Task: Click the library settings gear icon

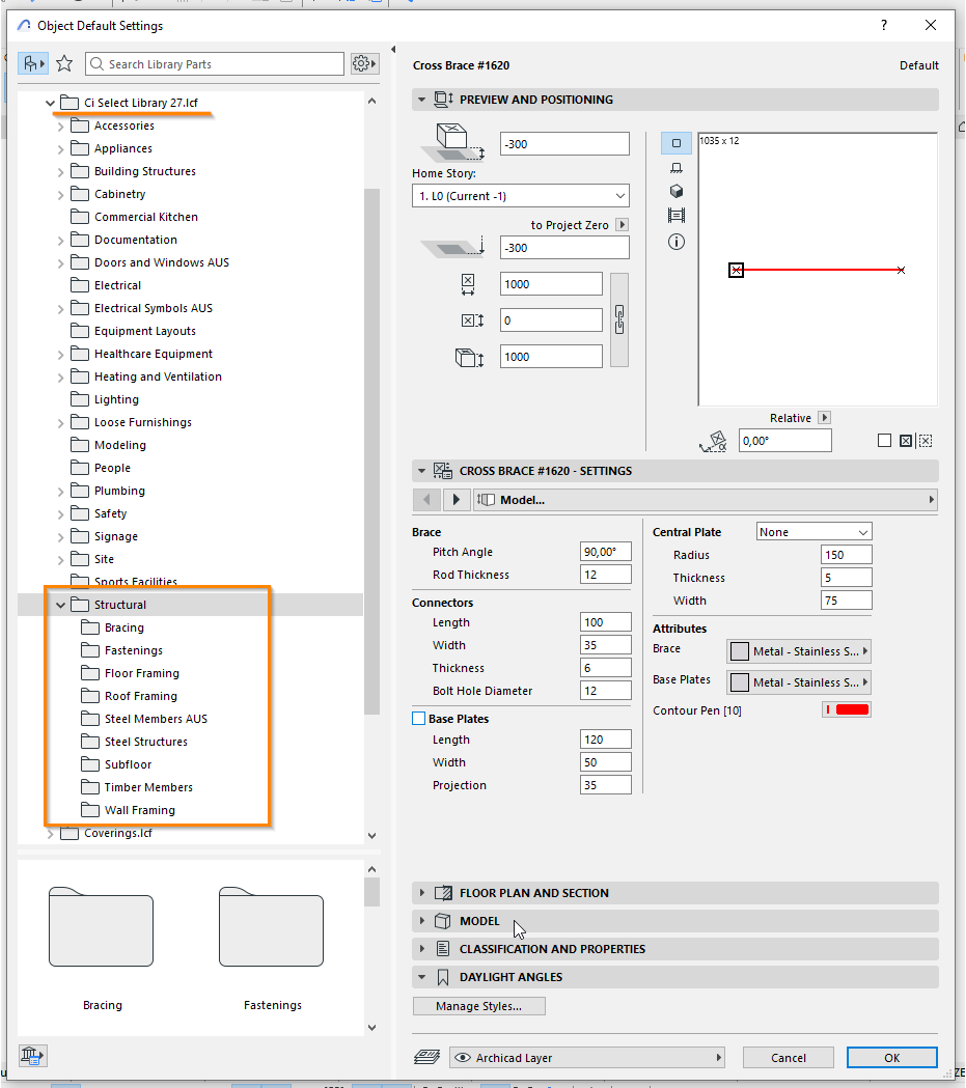Action: [364, 64]
